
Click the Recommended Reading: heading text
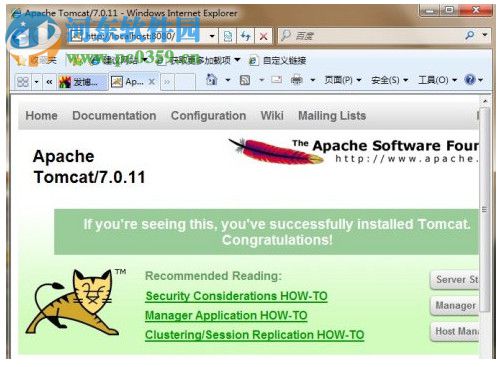pyautogui.click(x=213, y=276)
